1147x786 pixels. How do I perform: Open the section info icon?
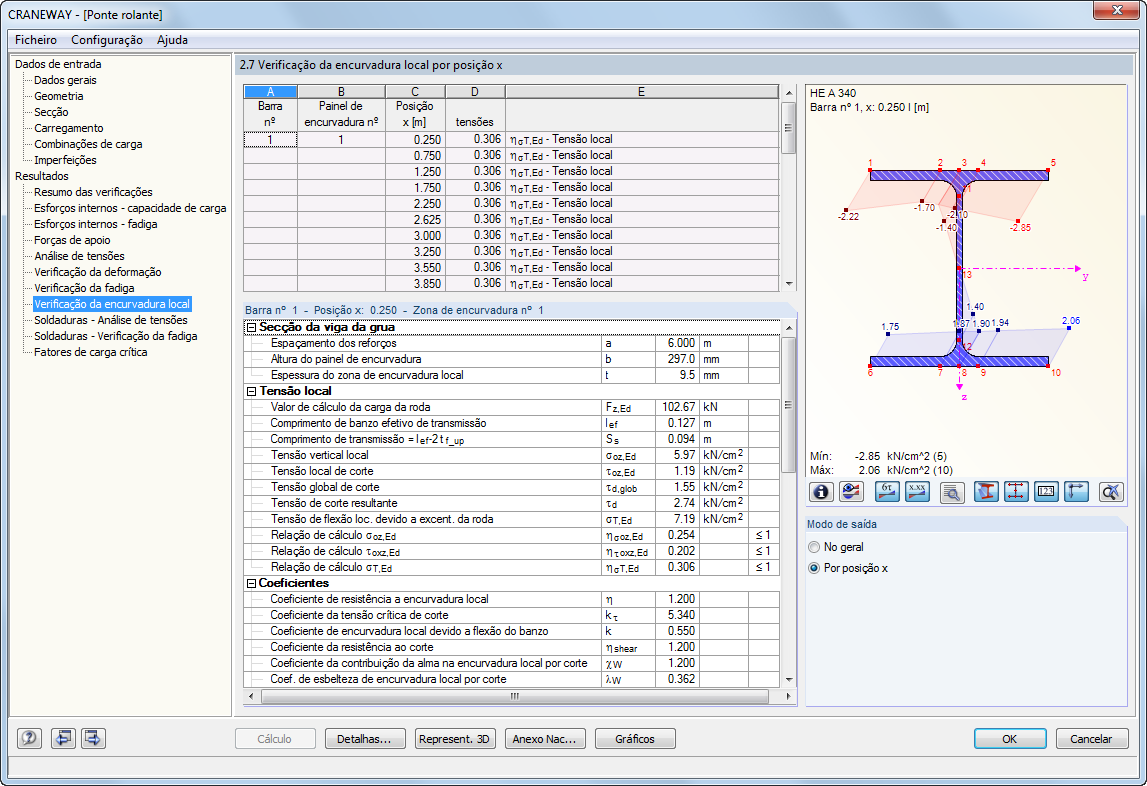pos(822,491)
